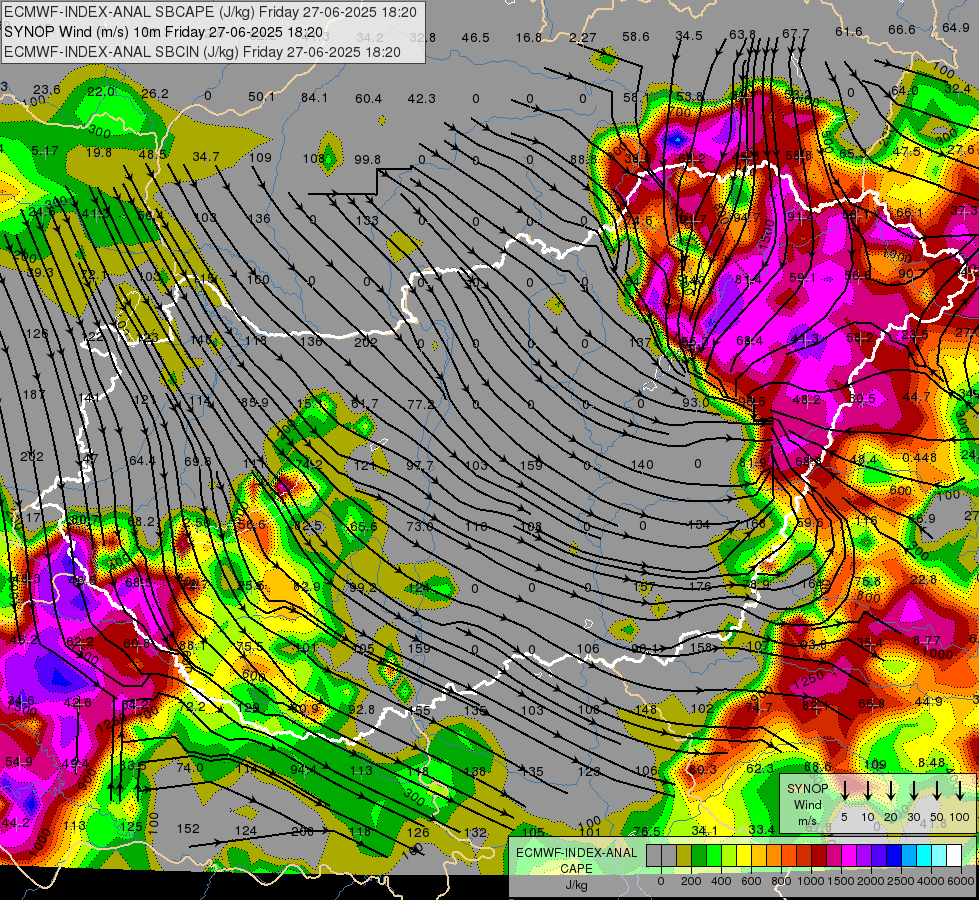Click the map value 19.8
Screen dimensions: 979x900
[99, 153]
